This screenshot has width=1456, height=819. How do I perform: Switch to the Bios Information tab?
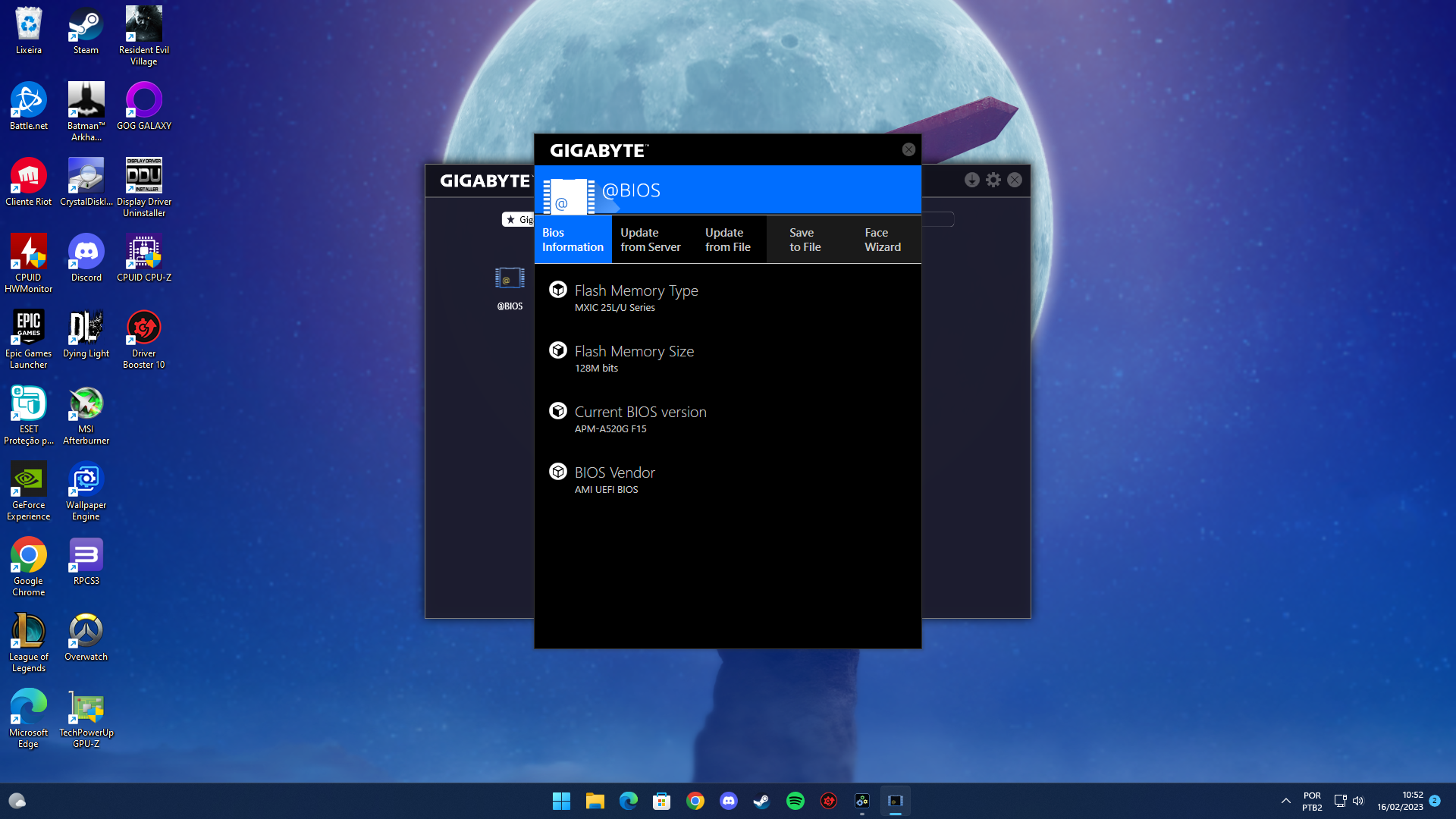tap(573, 240)
